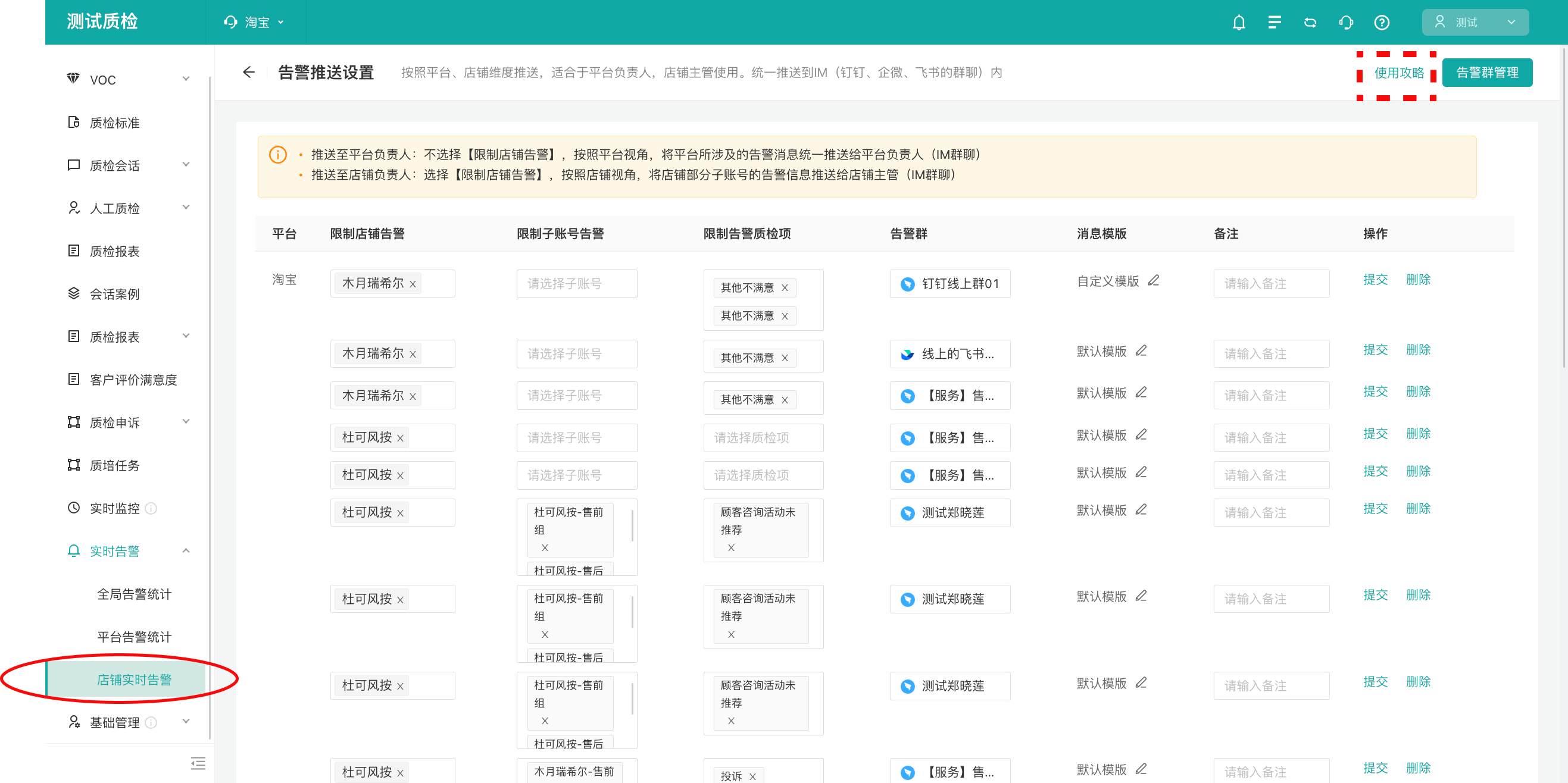Image resolution: width=1568 pixels, height=783 pixels.
Task: Edit the 自定义模版 message template pencil
Action: click(x=1154, y=280)
